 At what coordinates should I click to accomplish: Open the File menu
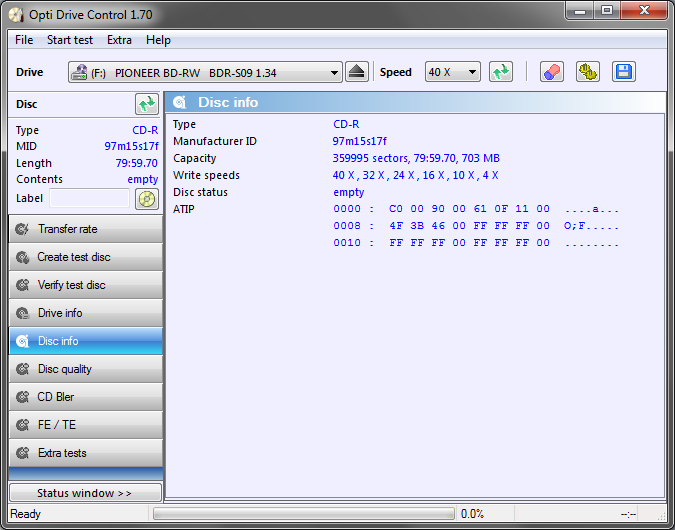24,40
